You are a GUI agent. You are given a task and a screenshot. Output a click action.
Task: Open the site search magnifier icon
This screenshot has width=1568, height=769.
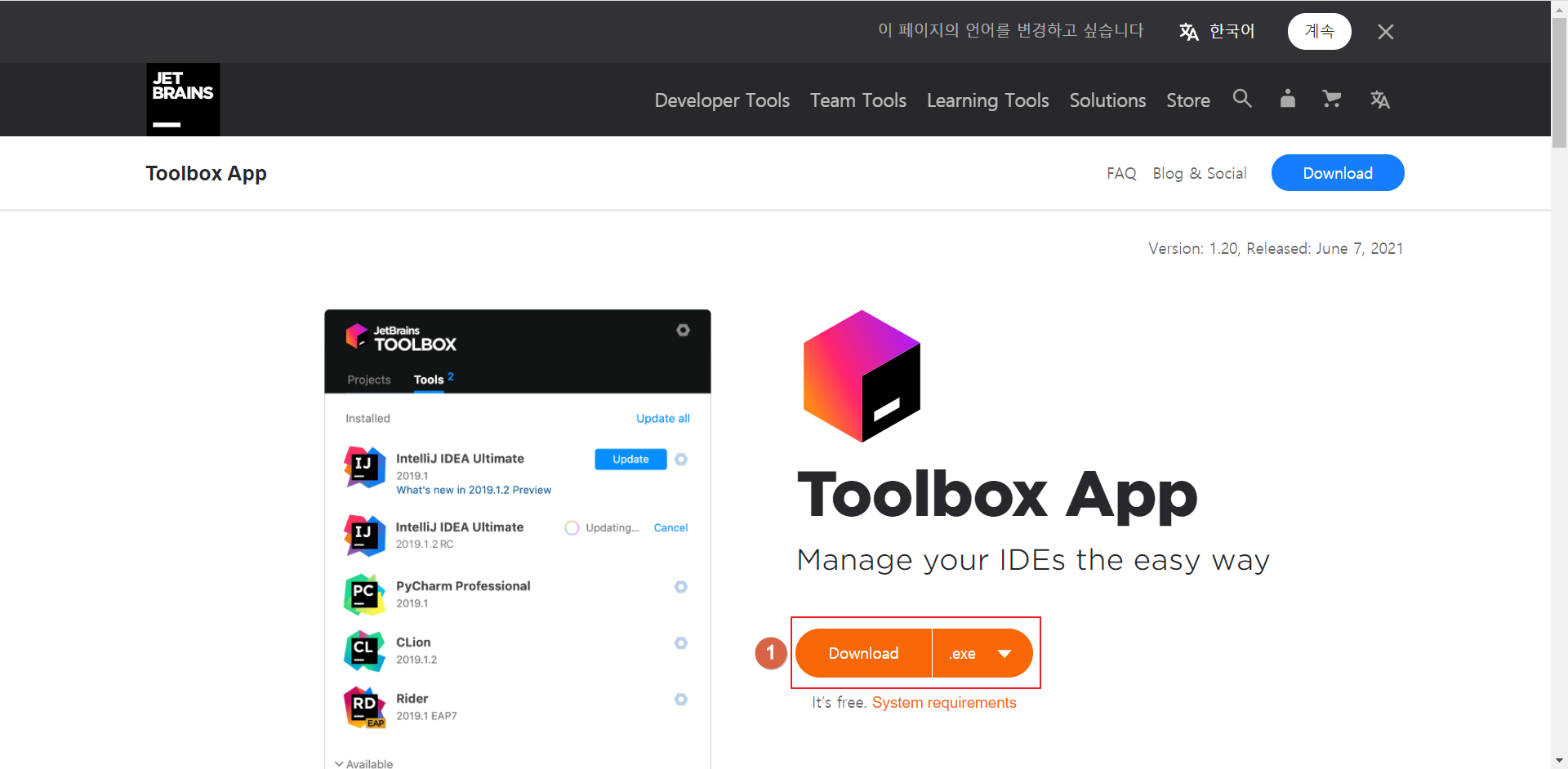coord(1242,99)
